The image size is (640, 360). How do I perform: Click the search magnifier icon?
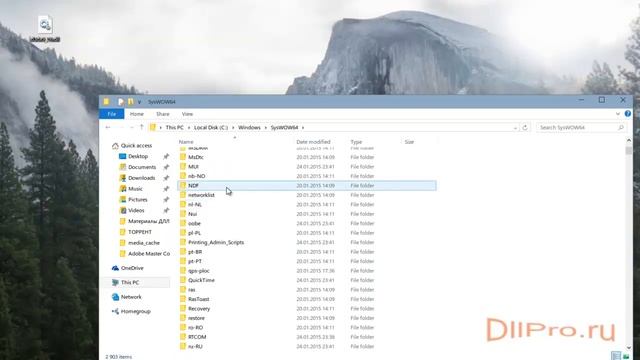click(621, 127)
